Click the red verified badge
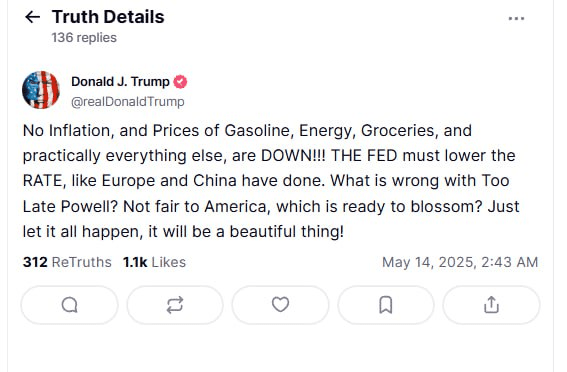Image resolution: width=567 pixels, height=372 pixels. tap(180, 82)
